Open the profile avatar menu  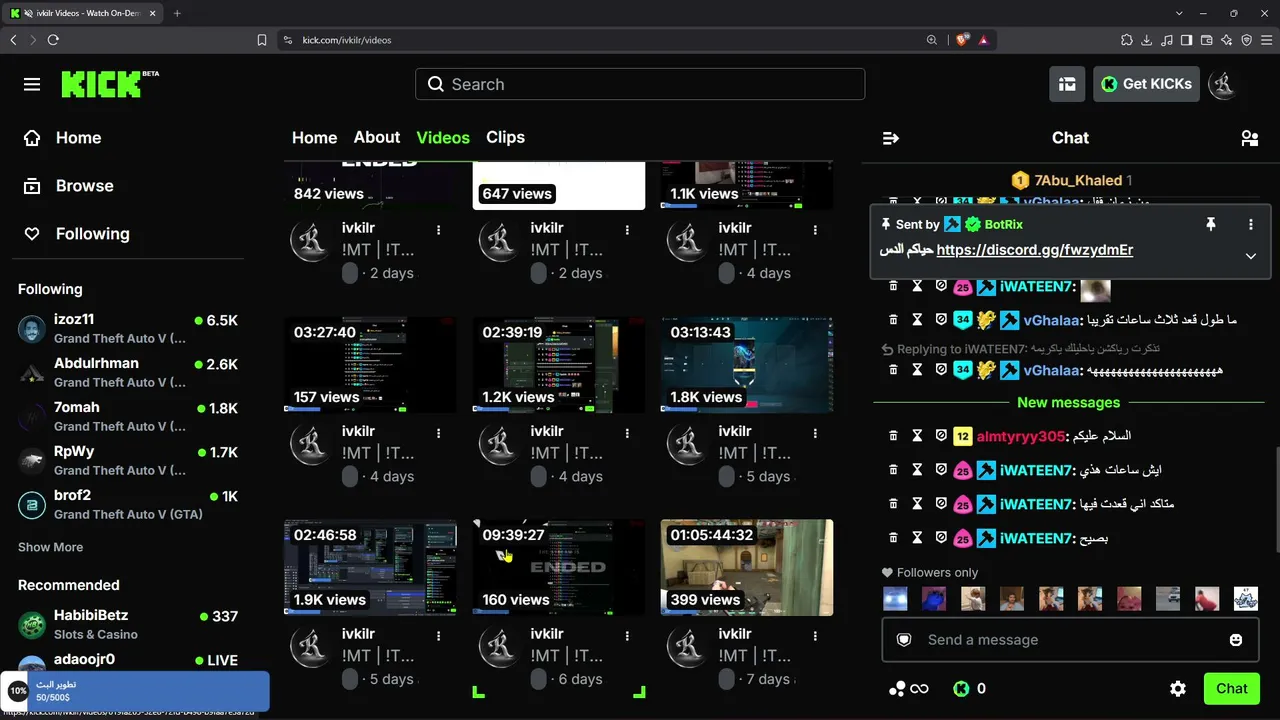(x=1222, y=84)
